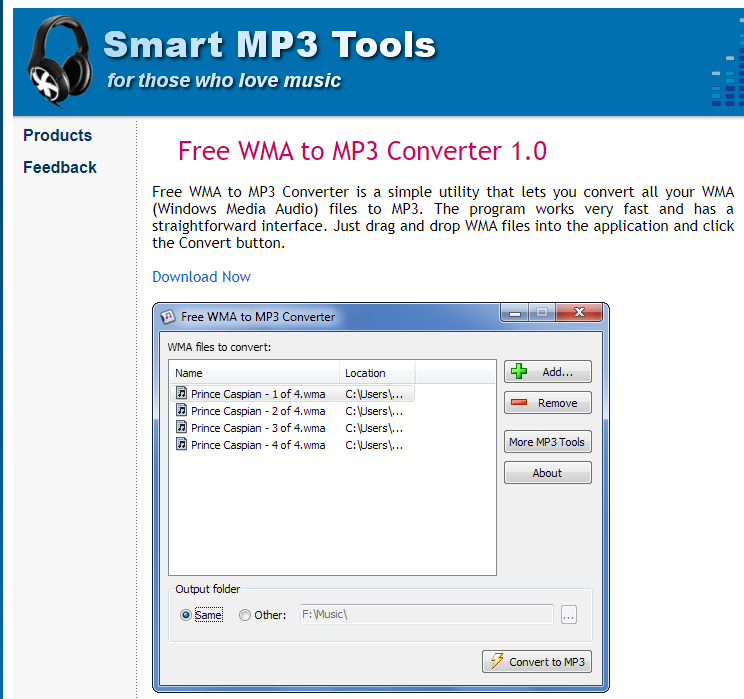The width and height of the screenshot is (744, 699).
Task: Minimize the converter window
Action: coord(515,313)
